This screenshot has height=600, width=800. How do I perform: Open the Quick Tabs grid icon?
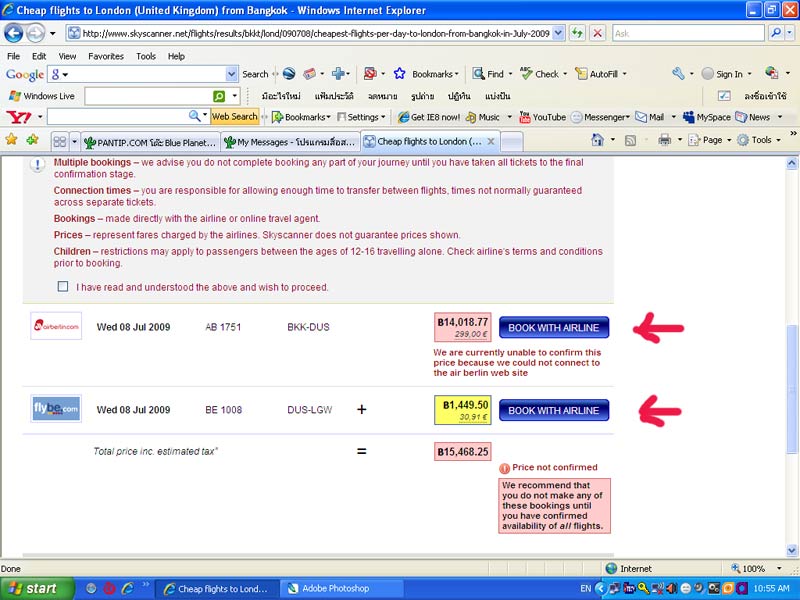pyautogui.click(x=60, y=141)
